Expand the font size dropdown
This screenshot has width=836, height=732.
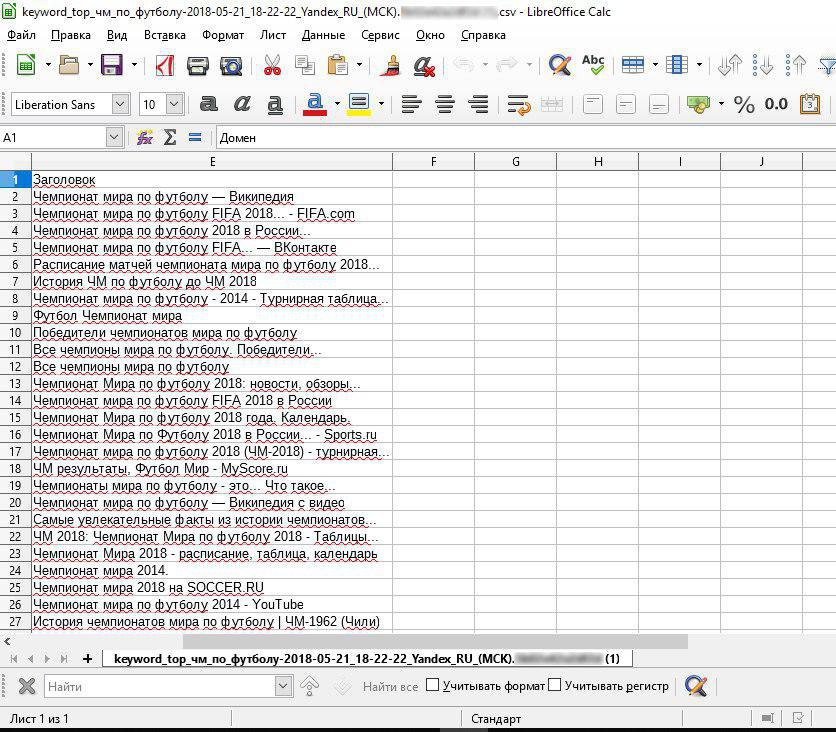pyautogui.click(x=174, y=104)
